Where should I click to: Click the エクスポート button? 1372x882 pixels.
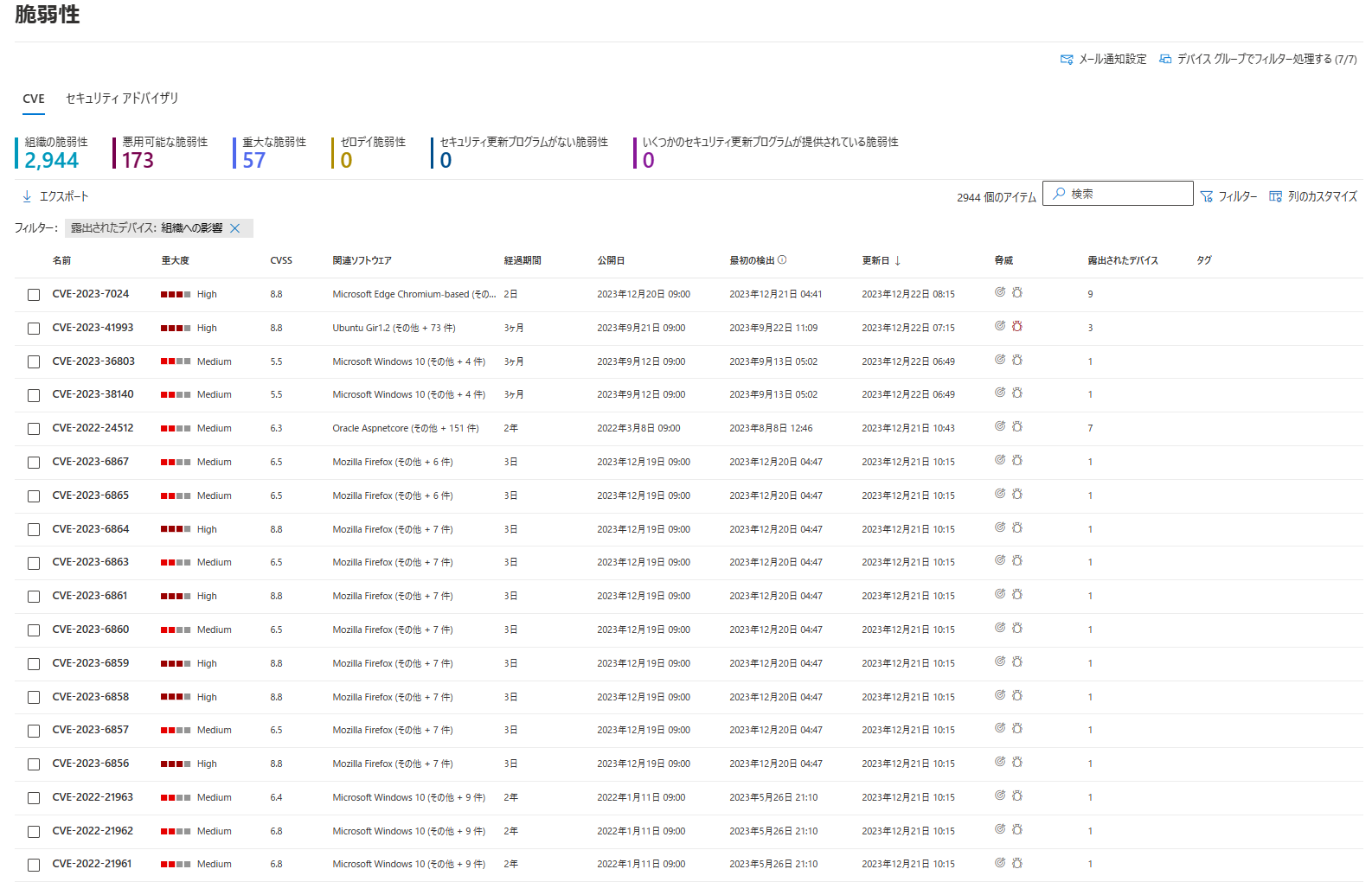coord(55,196)
